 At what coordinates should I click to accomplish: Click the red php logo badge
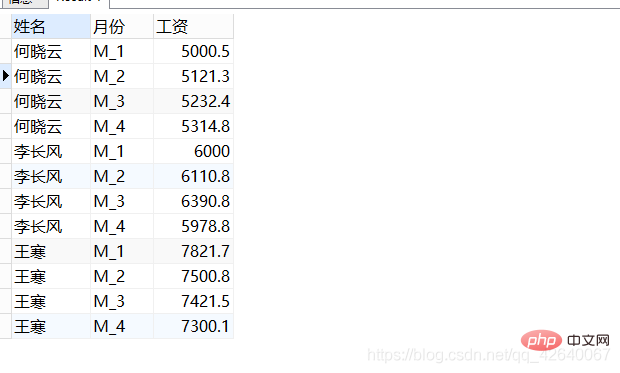[x=541, y=340]
